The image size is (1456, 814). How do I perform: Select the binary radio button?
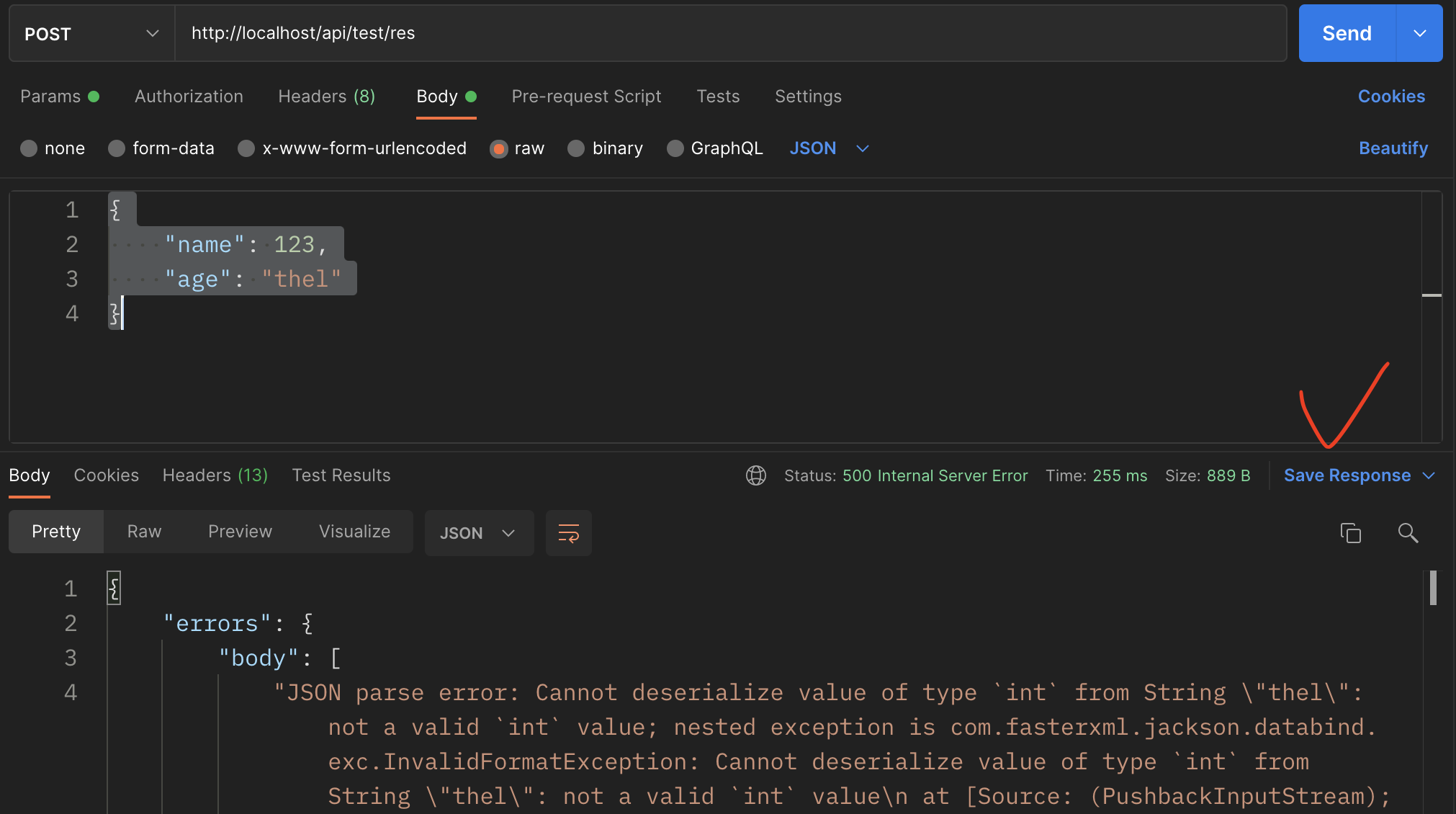coord(576,148)
